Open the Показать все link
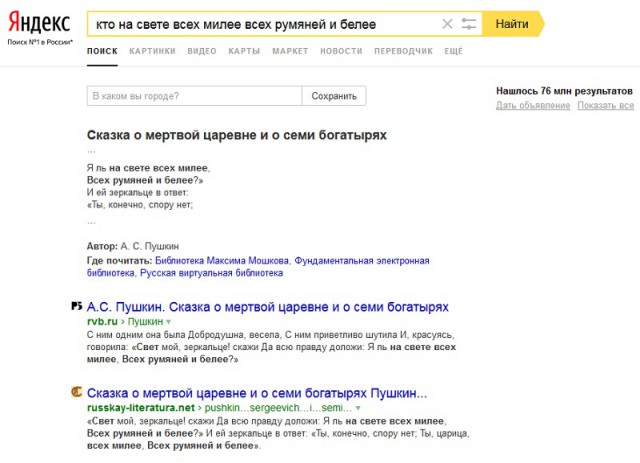Screen dimensions: 640x463 (x=606, y=106)
